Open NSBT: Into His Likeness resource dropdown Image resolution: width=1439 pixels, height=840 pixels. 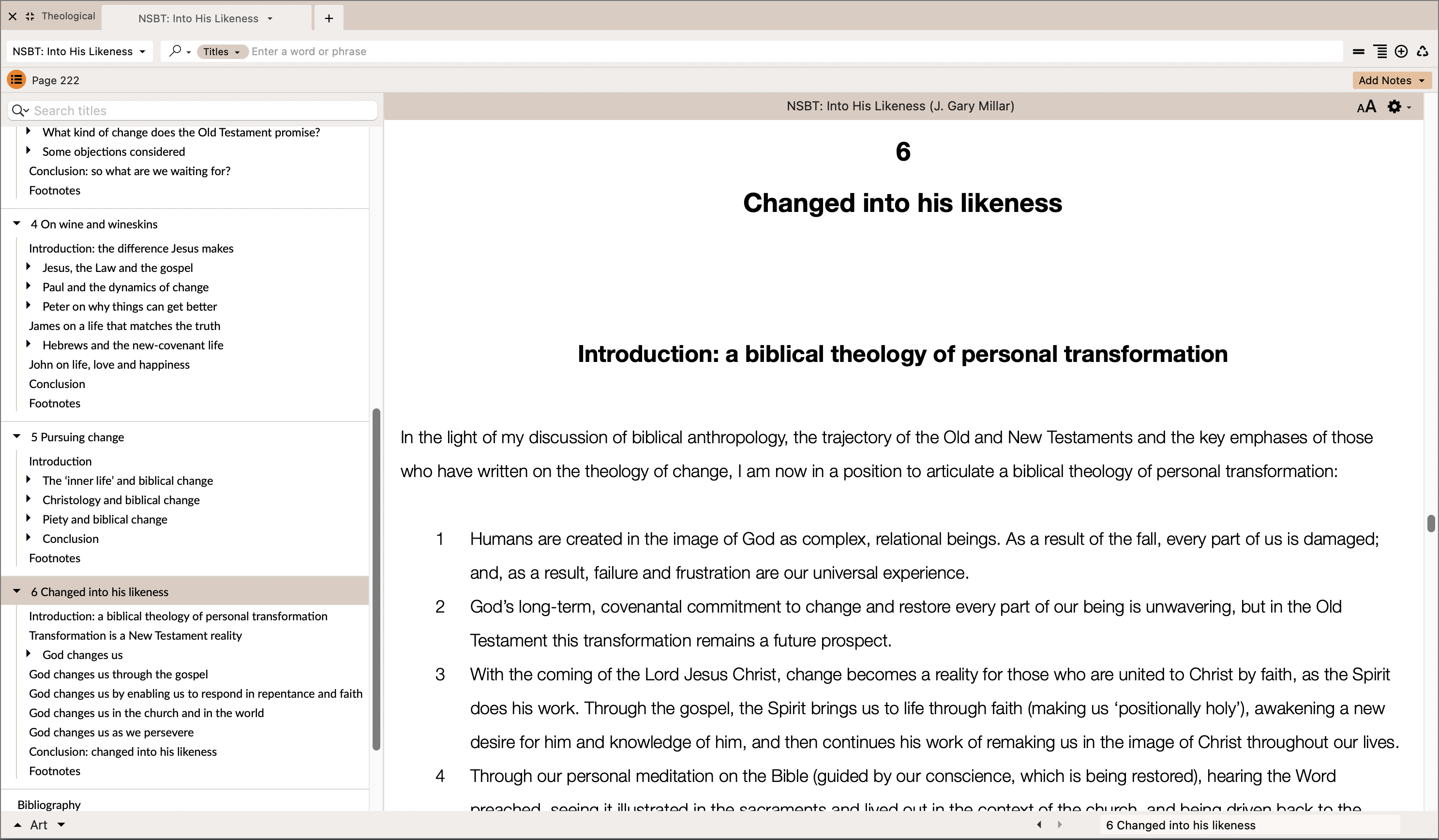coord(79,51)
